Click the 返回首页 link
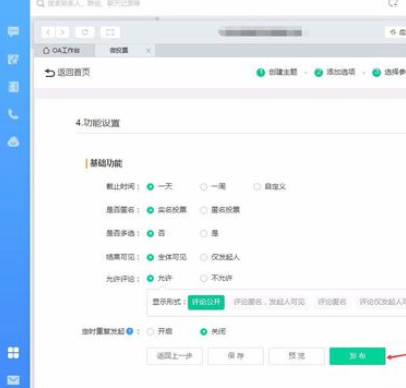This screenshot has height=388, width=406. (x=74, y=72)
